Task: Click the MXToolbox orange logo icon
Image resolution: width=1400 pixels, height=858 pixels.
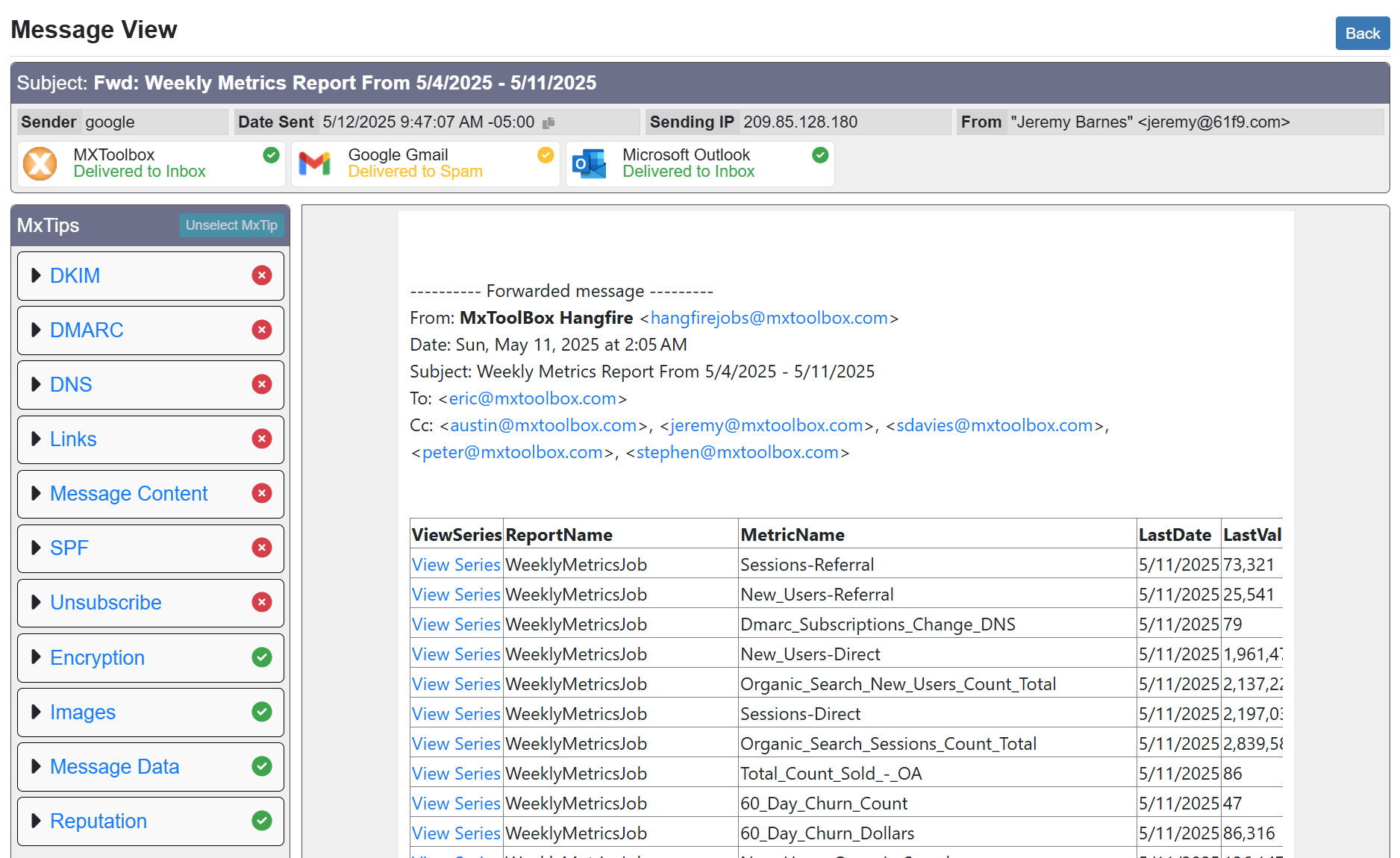Action: [40, 163]
